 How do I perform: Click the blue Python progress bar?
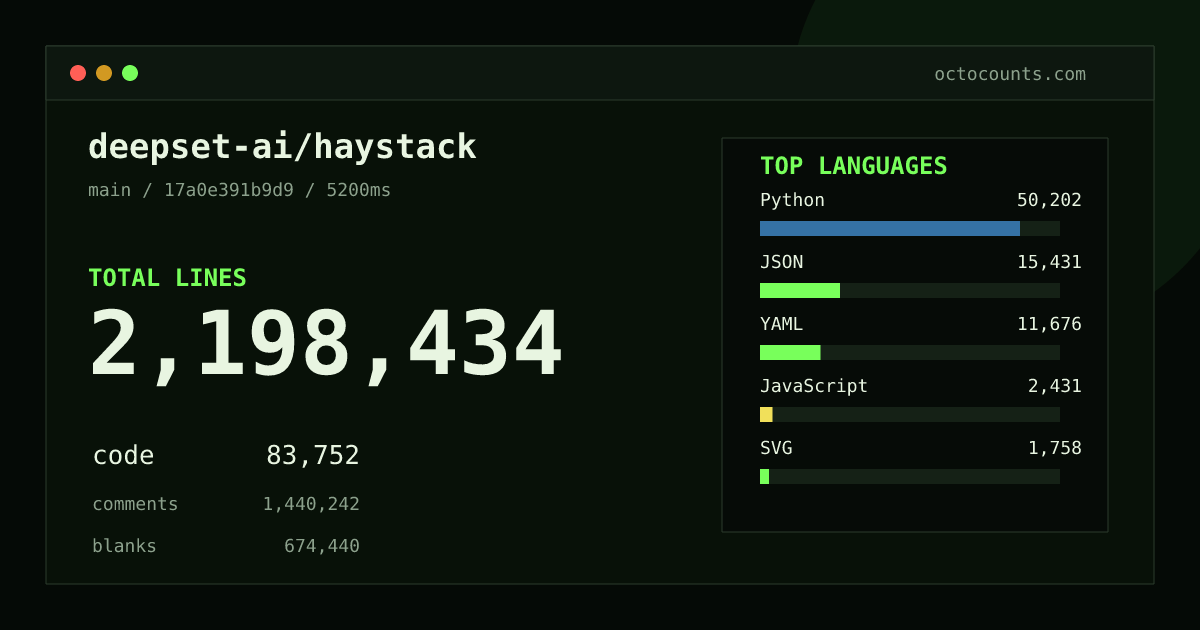(890, 228)
